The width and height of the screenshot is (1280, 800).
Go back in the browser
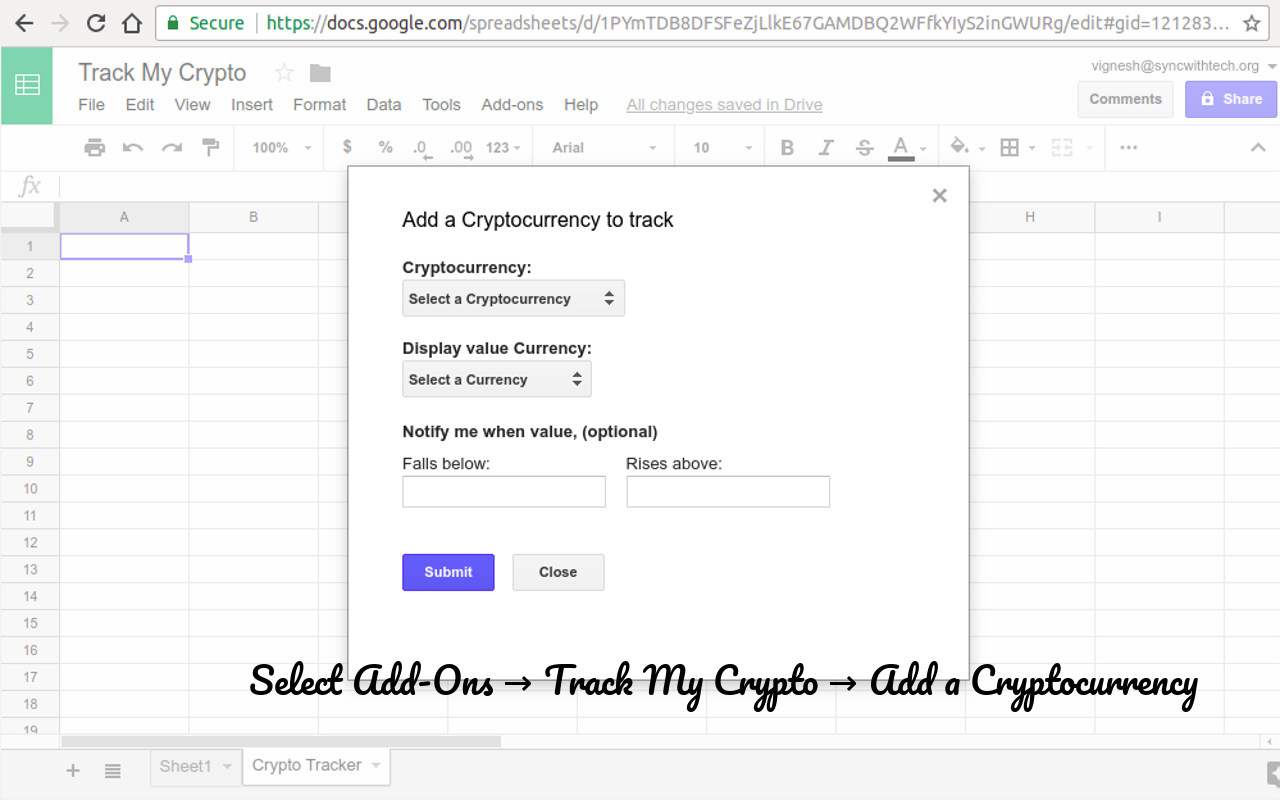coord(24,23)
